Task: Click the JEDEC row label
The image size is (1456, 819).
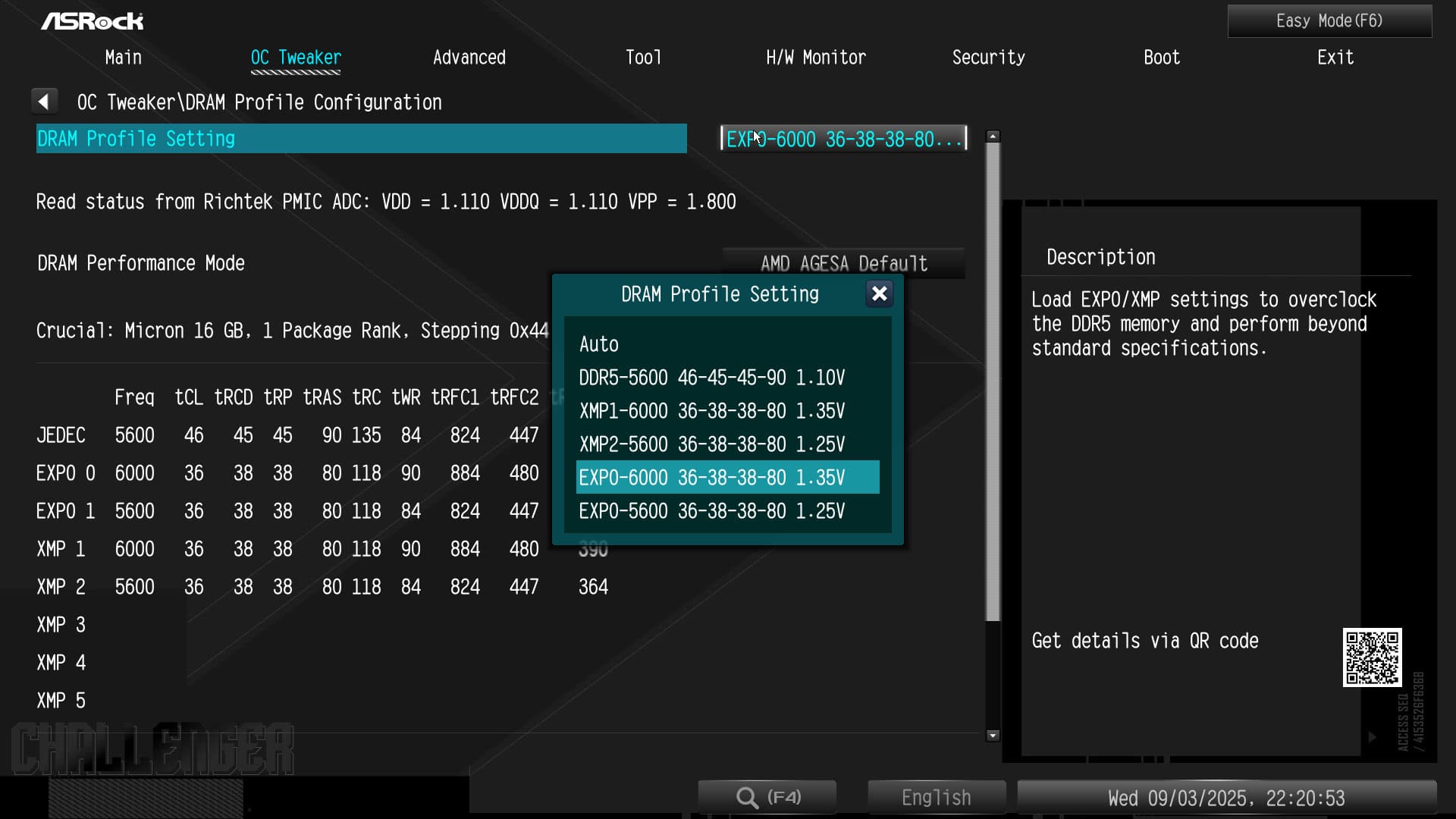Action: (x=61, y=435)
